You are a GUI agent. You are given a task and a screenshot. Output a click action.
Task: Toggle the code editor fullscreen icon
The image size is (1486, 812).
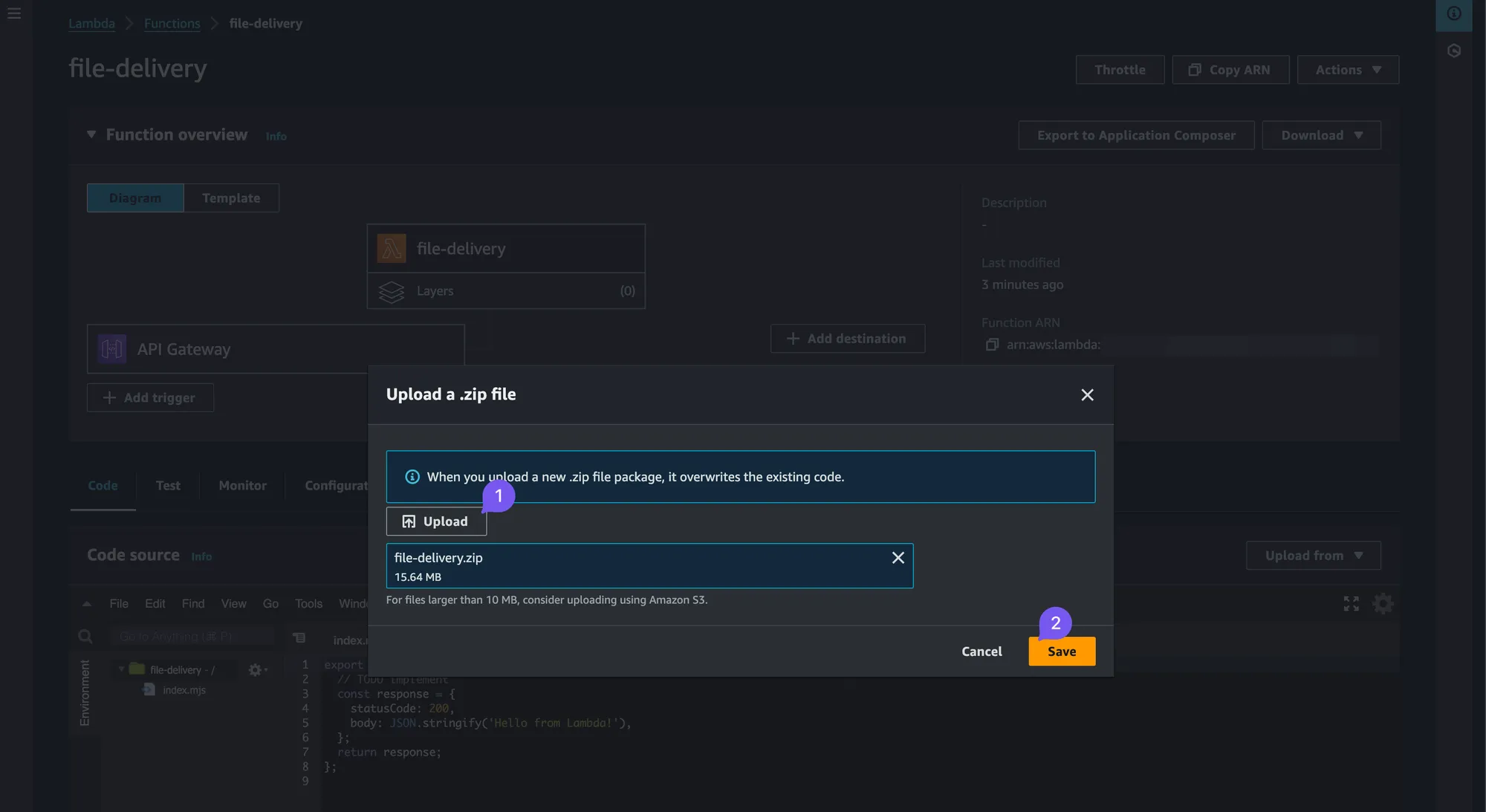pos(1351,604)
